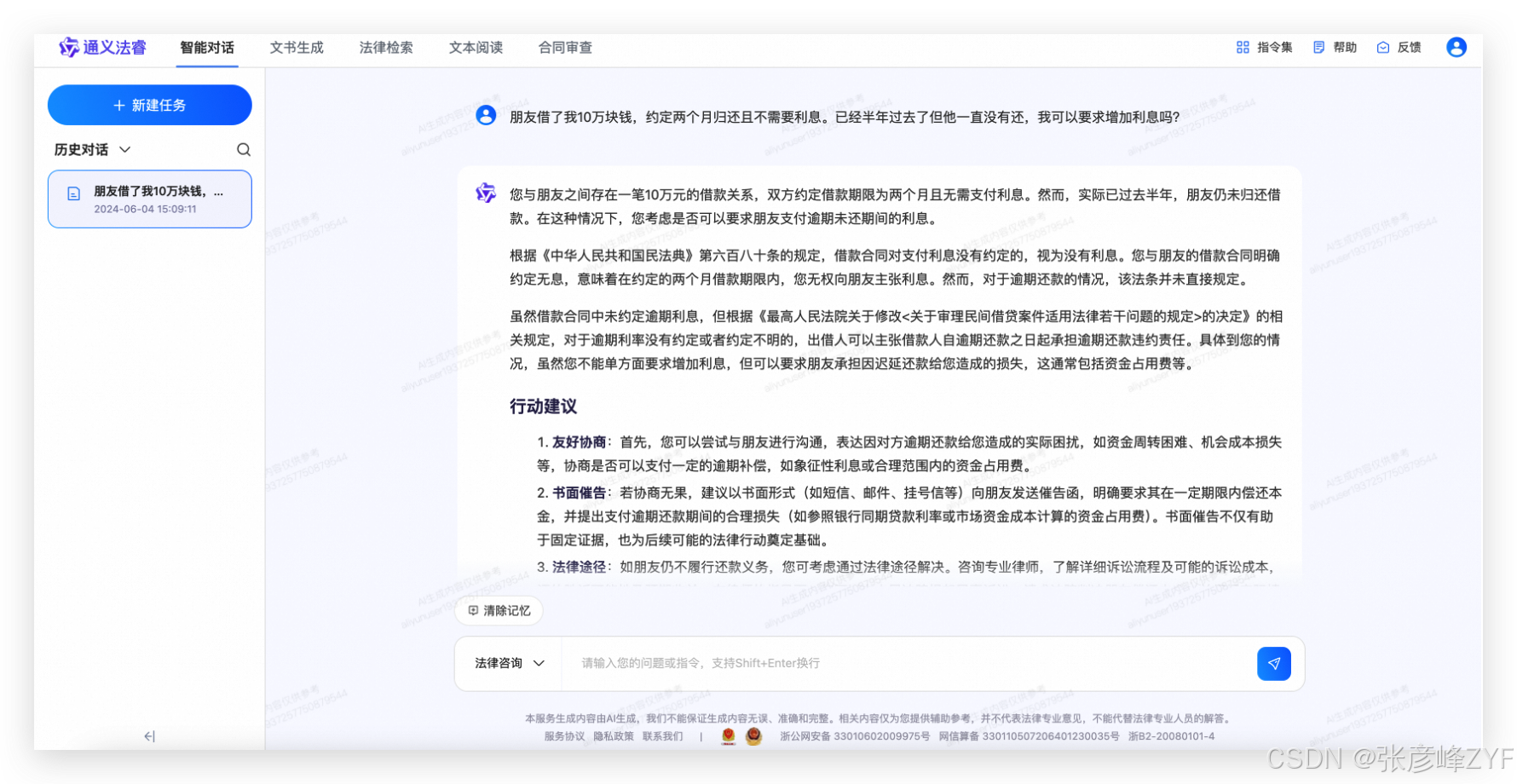Image resolution: width=1517 pixels, height=784 pixels.
Task: Click the timestamp 2024-06-04 15:09:11
Action: point(145,209)
